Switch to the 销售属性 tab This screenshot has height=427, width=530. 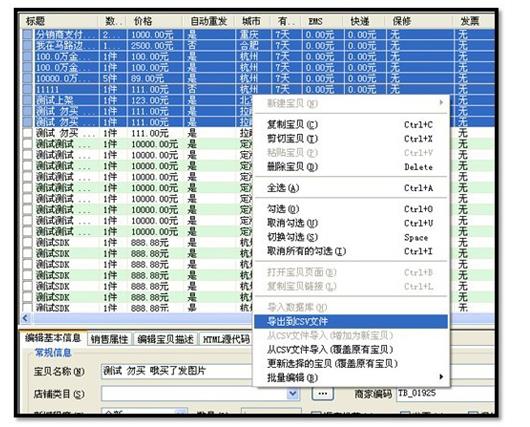click(x=110, y=339)
